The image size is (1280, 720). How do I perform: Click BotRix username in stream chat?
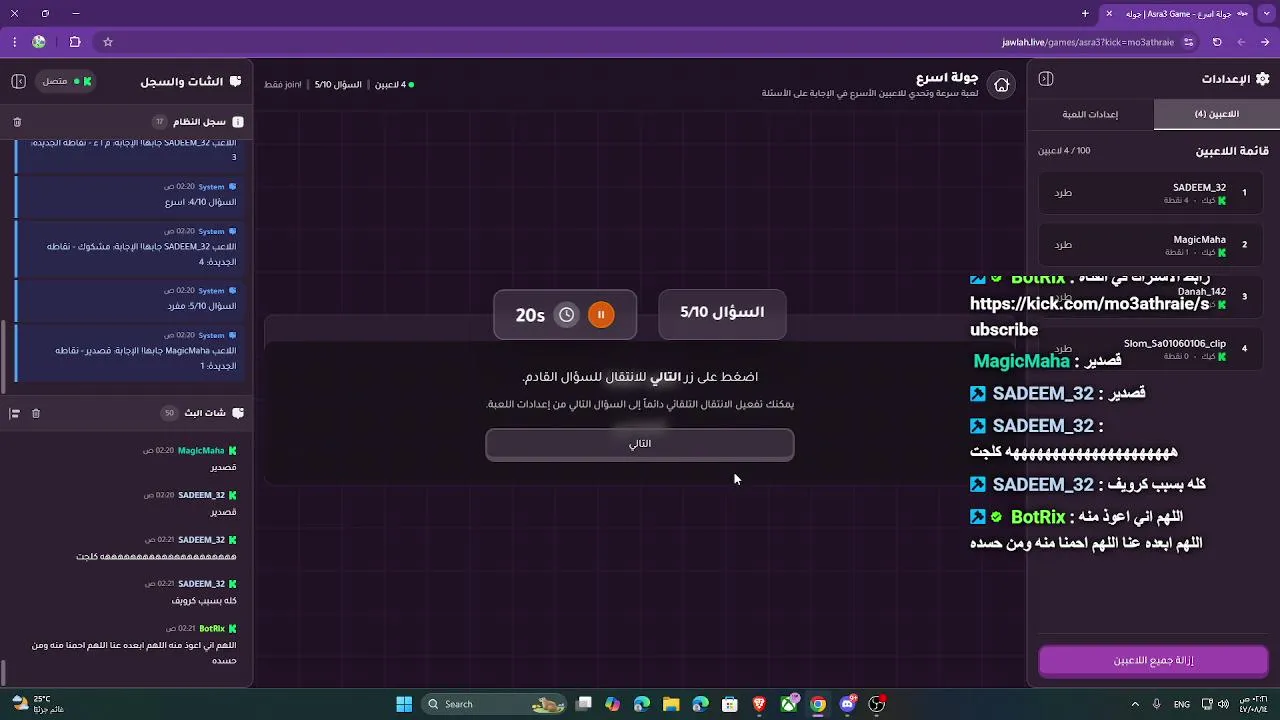(x=212, y=629)
